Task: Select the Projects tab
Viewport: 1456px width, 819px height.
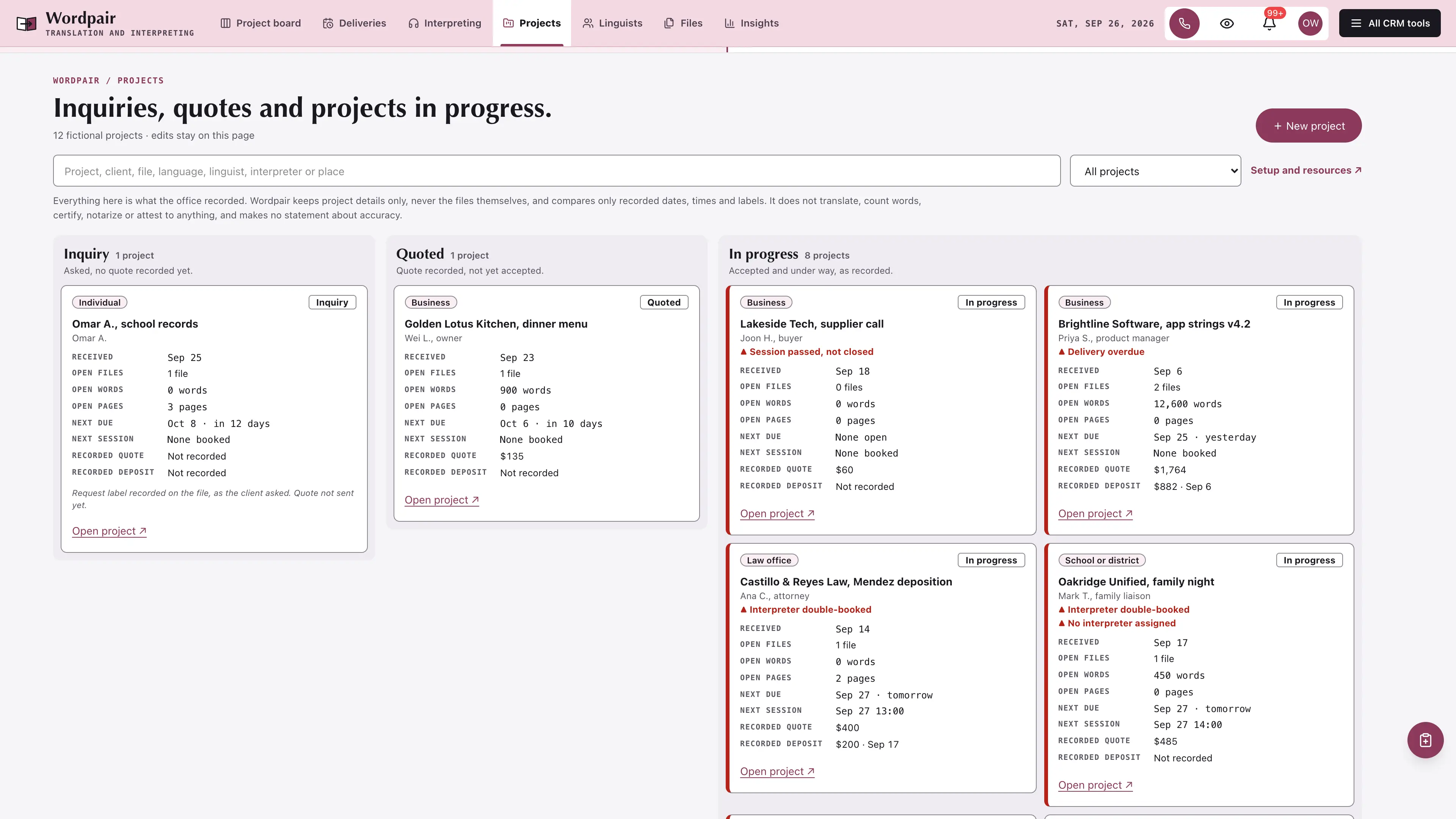Action: click(x=532, y=23)
